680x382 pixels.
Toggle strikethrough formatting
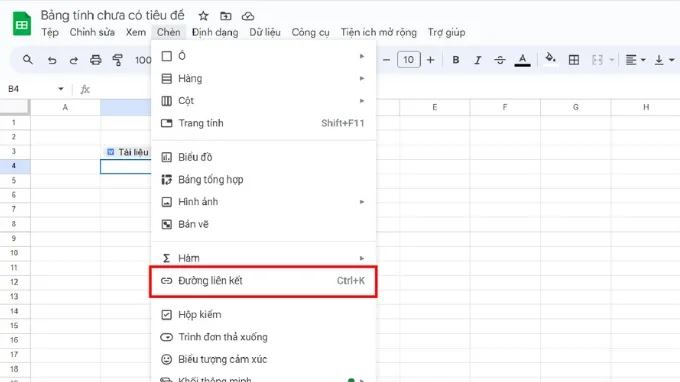500,60
